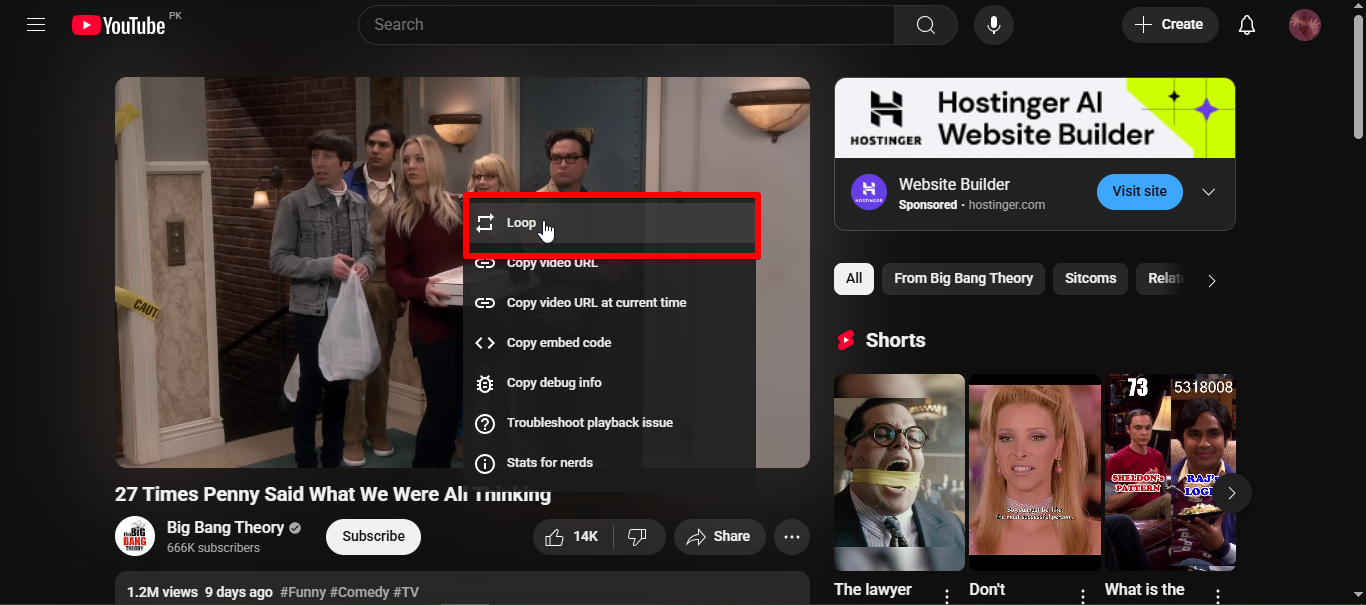
Task: Select the All filter chip
Action: coord(853,279)
